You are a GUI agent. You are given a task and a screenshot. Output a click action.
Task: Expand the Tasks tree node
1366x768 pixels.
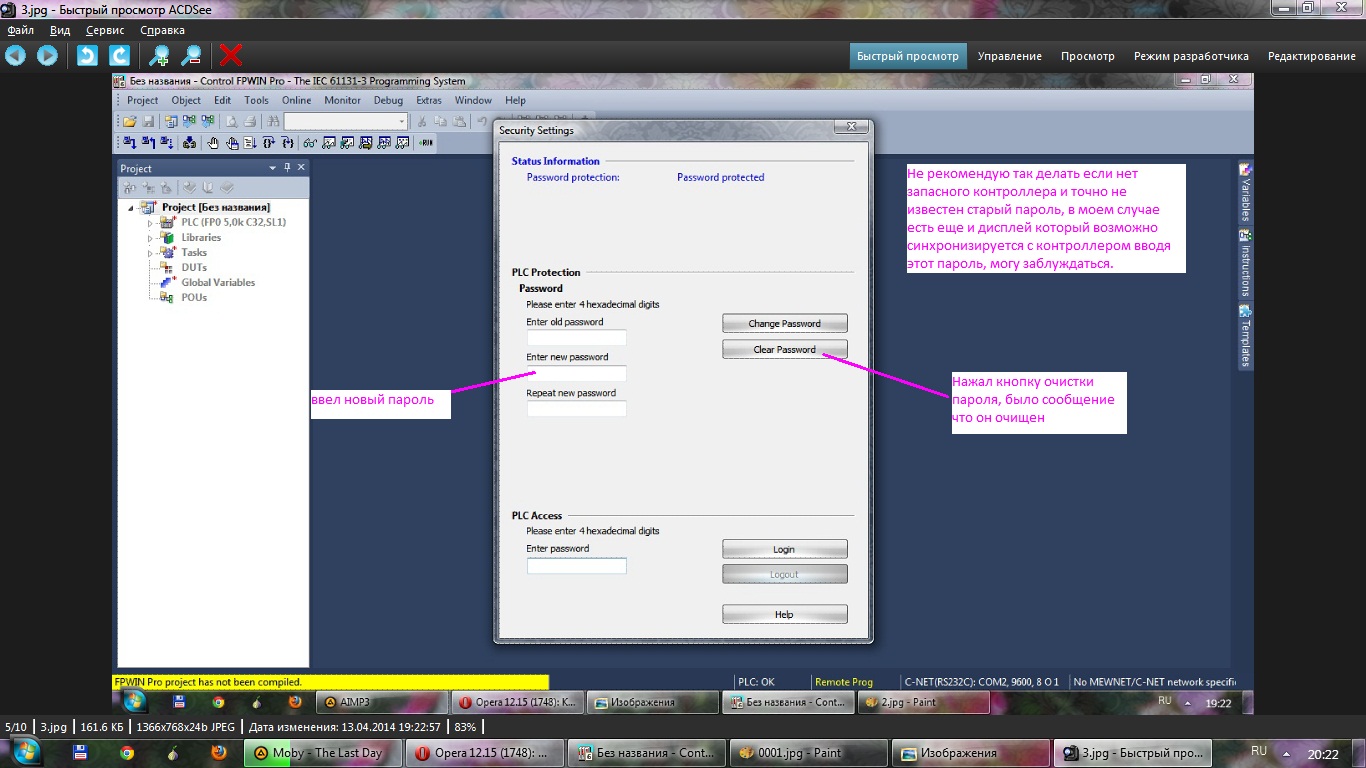point(150,252)
